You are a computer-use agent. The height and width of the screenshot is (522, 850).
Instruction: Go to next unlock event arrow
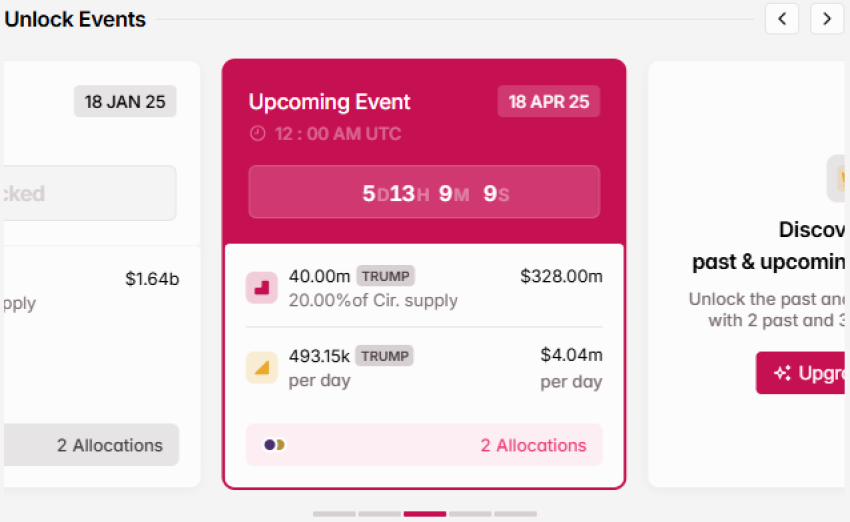pyautogui.click(x=827, y=19)
